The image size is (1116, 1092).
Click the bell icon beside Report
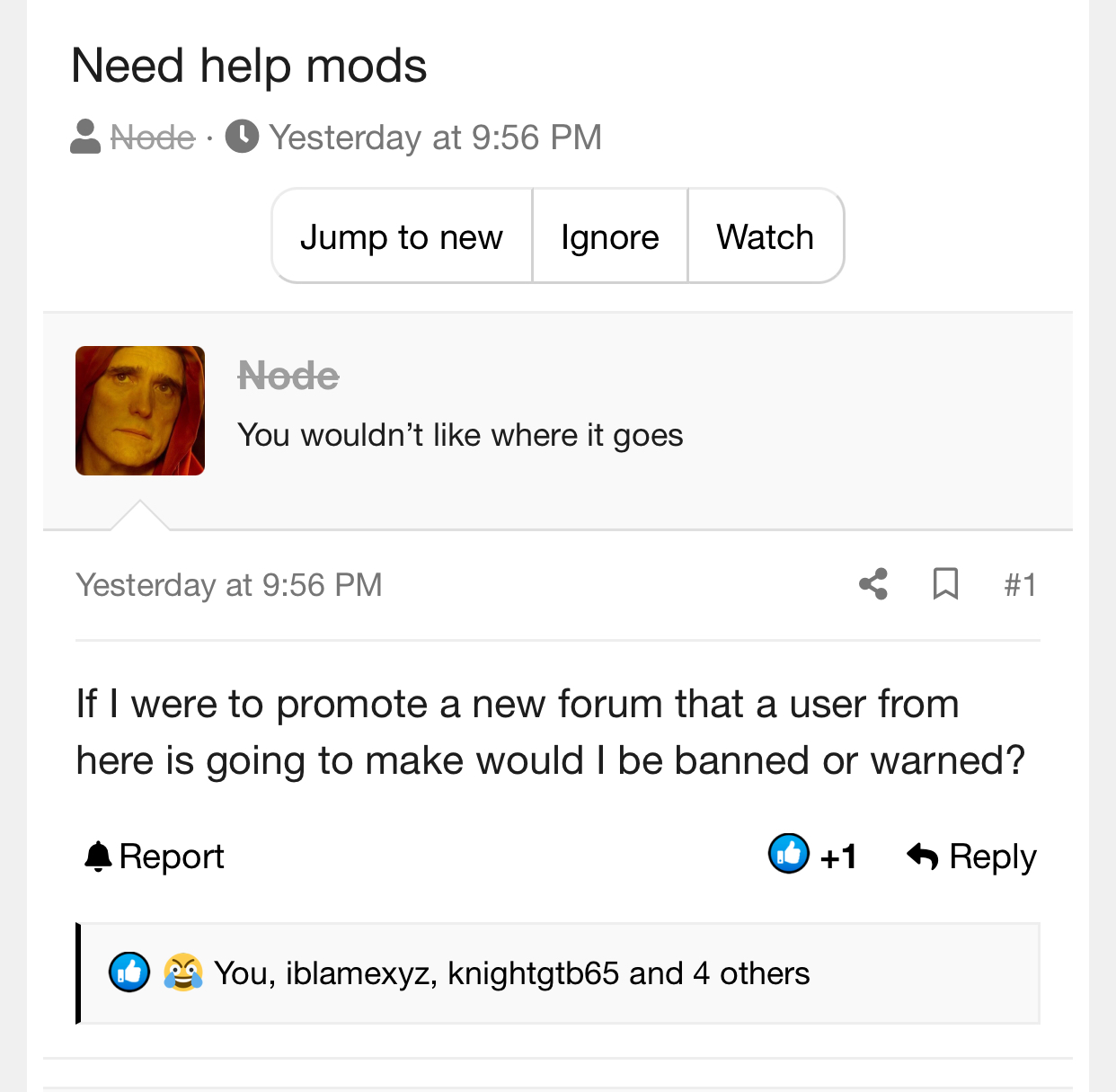98,857
